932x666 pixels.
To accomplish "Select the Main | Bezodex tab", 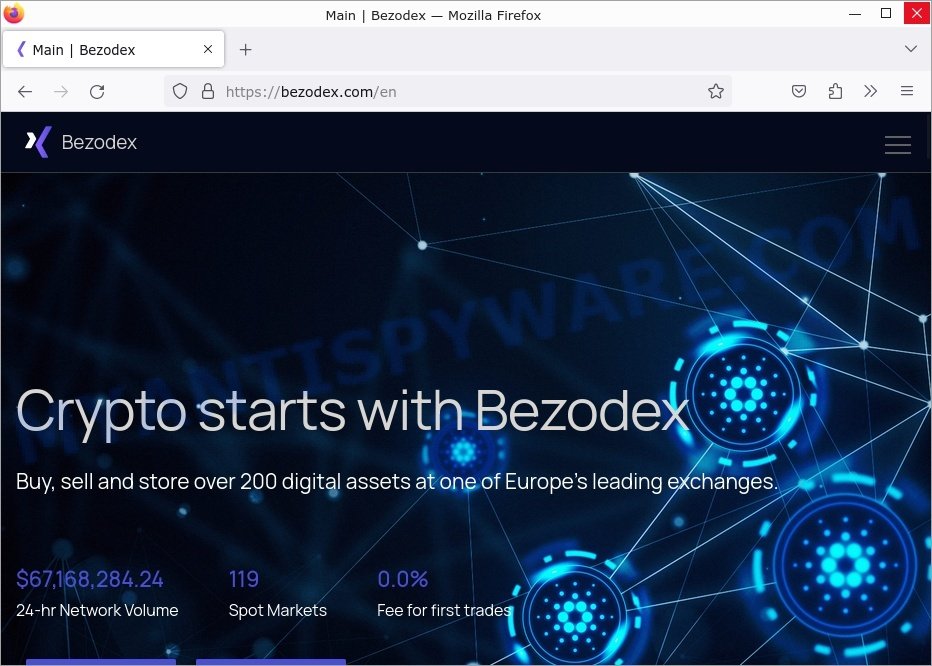I will click(x=113, y=49).
